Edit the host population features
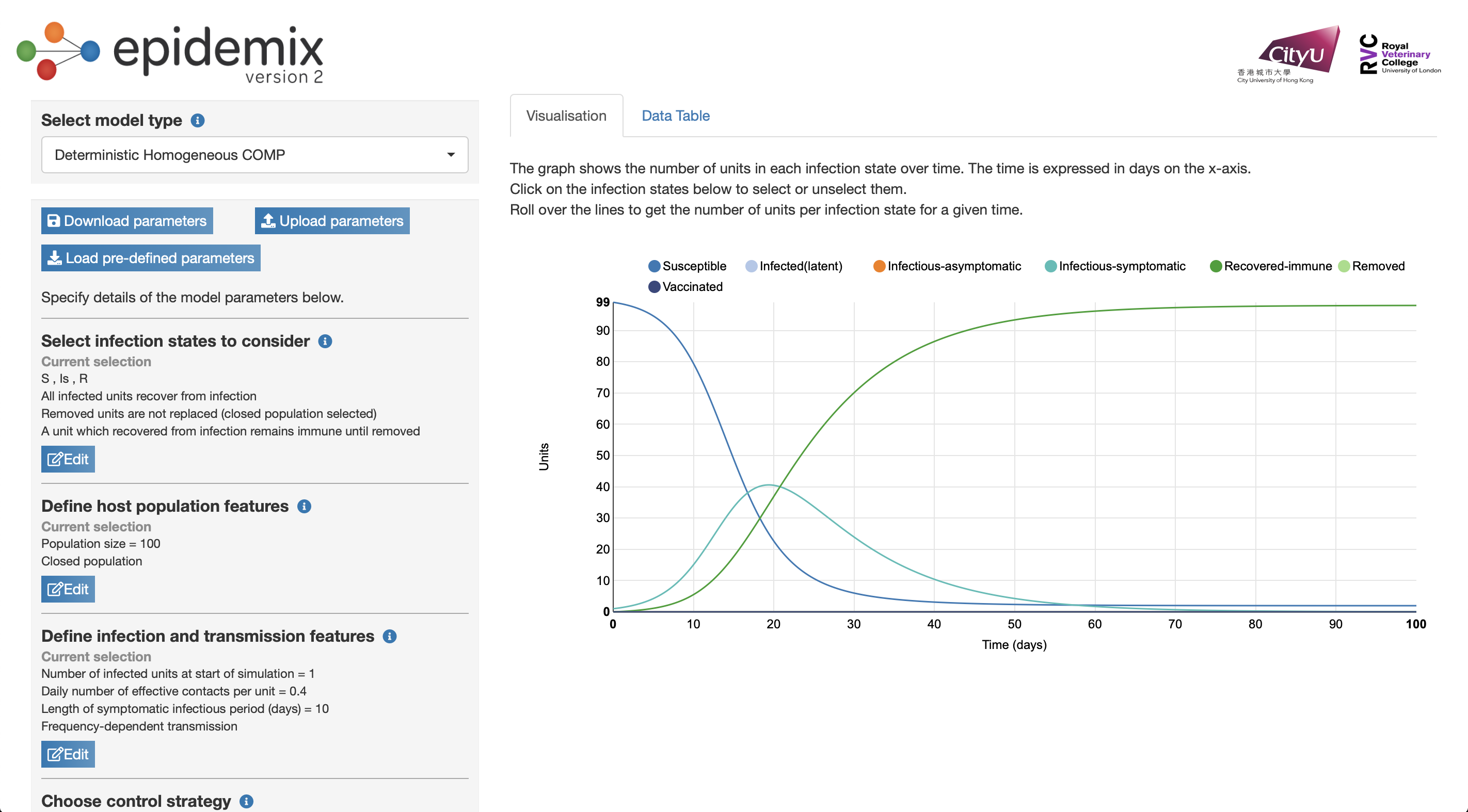 68,589
